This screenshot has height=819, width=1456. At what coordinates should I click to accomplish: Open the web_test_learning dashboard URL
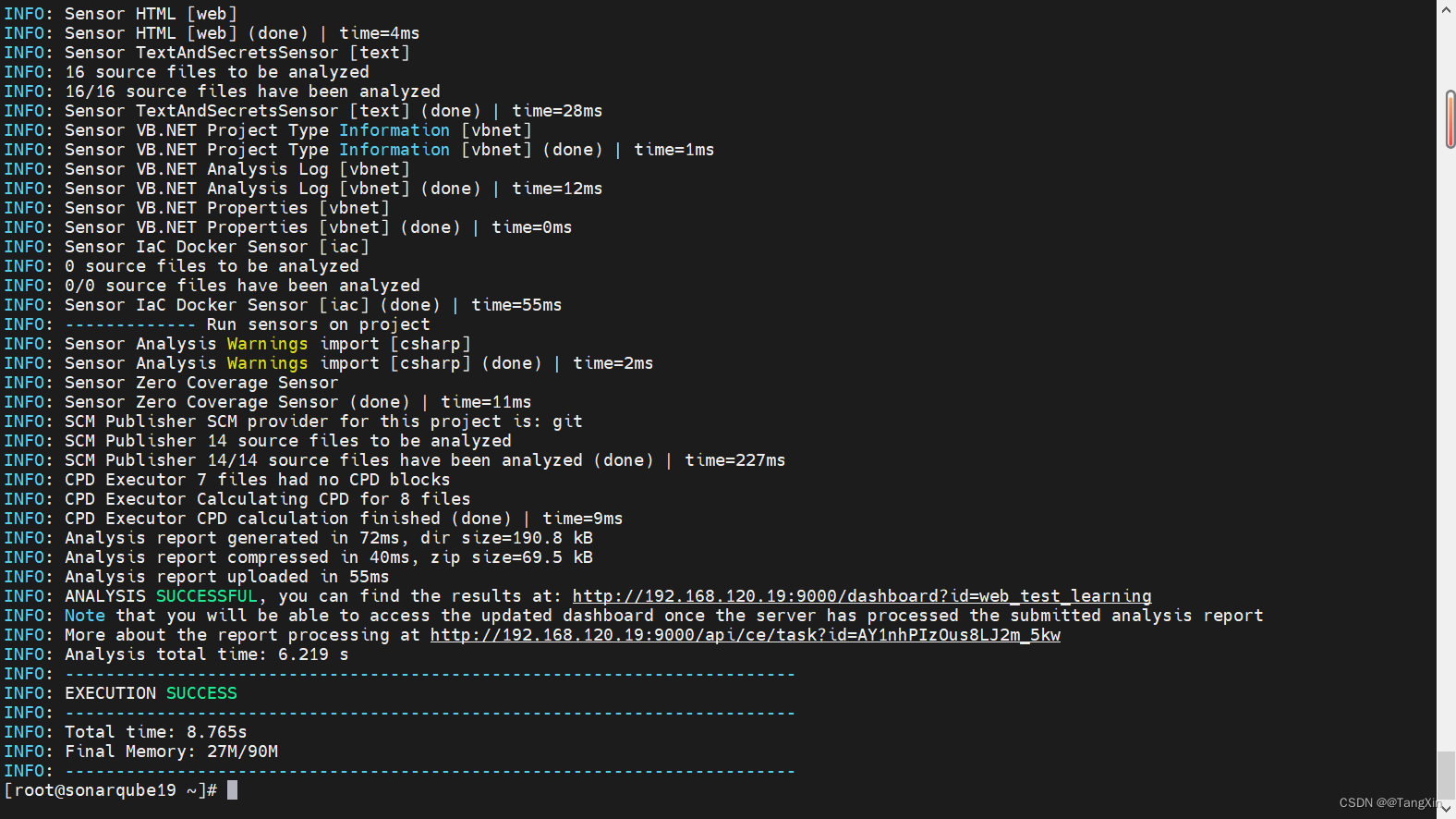pyautogui.click(x=862, y=596)
